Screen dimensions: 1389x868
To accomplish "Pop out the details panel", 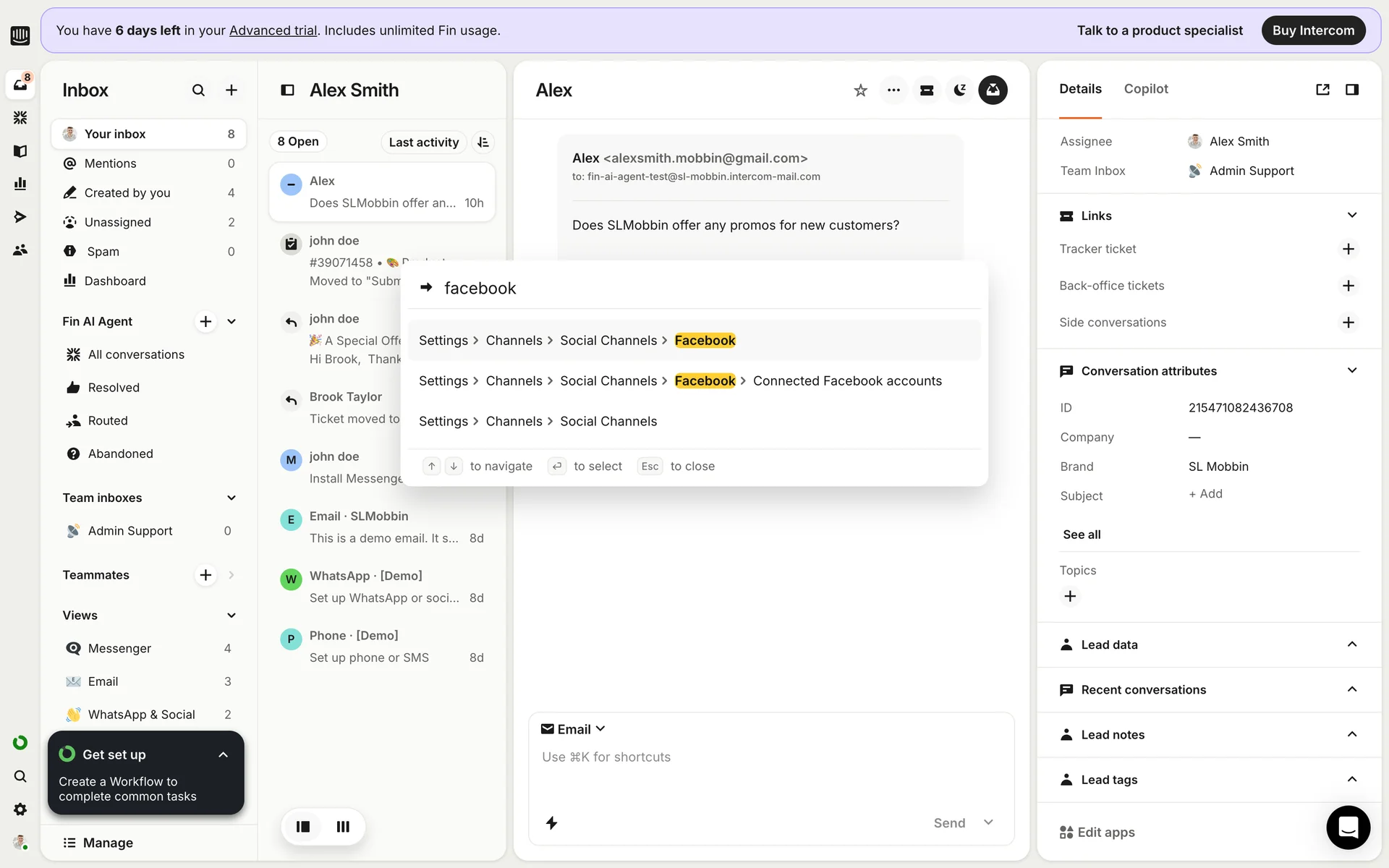I will (x=1322, y=90).
